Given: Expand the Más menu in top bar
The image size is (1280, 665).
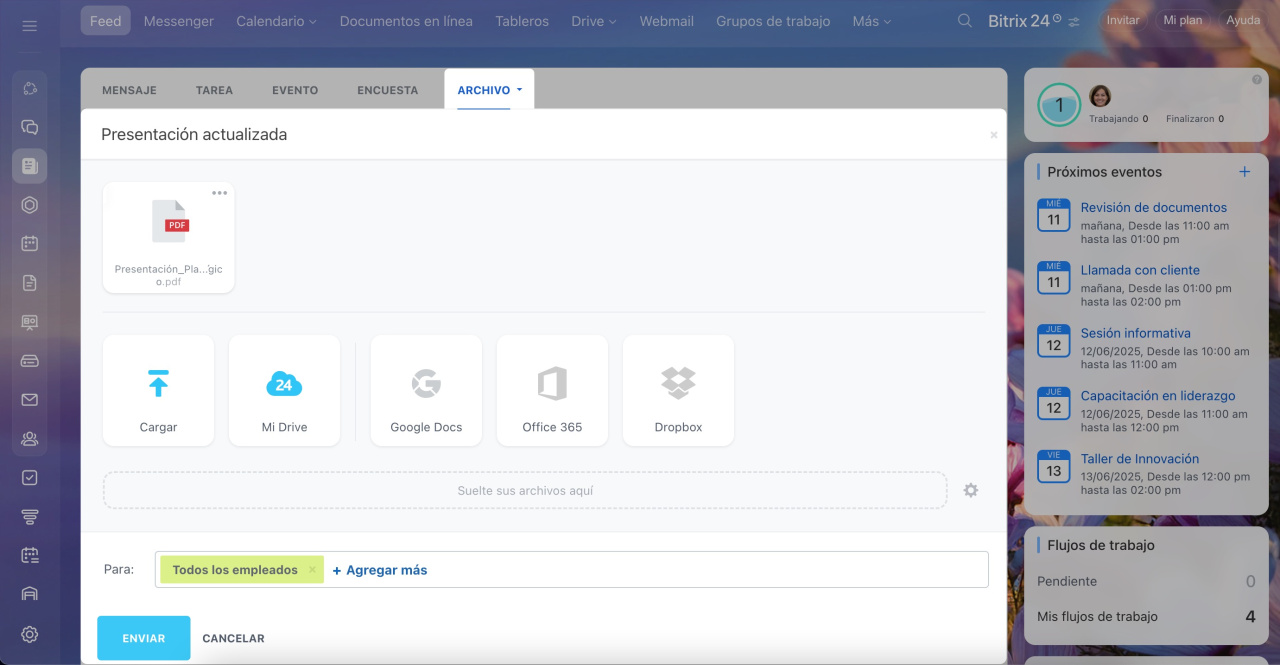Looking at the screenshot, I should tap(871, 21).
